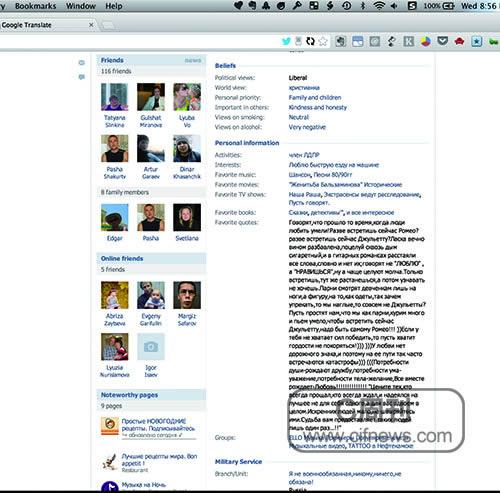Close the Google Translate tab

pos(91,25)
